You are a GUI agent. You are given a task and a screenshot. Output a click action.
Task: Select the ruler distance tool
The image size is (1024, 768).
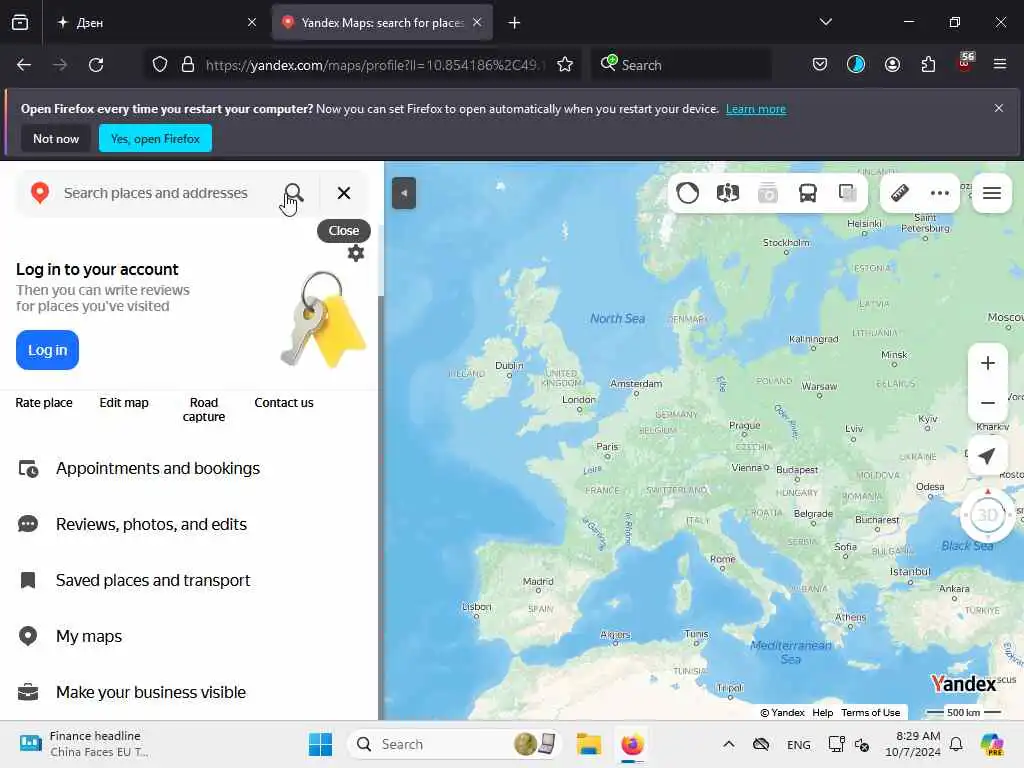(900, 193)
